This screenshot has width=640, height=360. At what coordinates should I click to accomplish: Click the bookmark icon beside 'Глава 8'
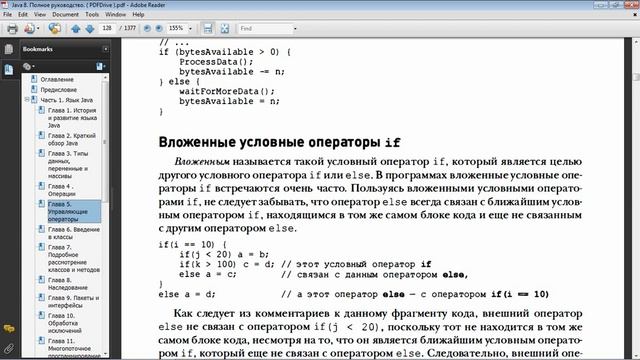pos(41,280)
